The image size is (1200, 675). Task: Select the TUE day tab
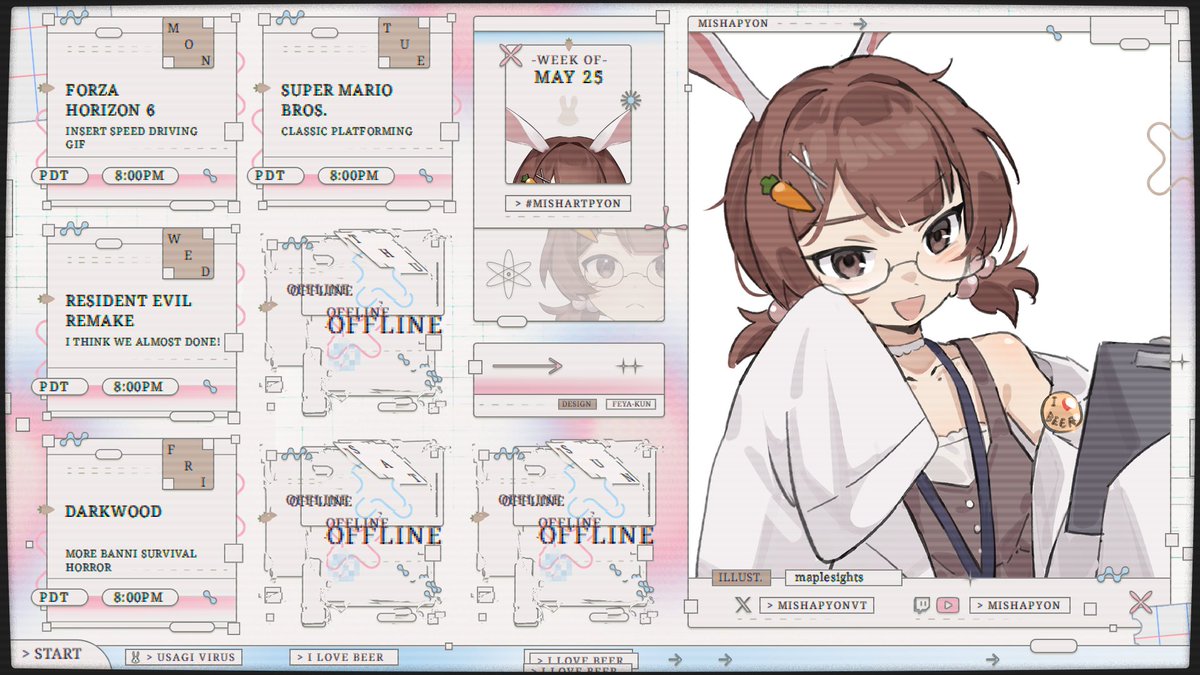pyautogui.click(x=404, y=43)
